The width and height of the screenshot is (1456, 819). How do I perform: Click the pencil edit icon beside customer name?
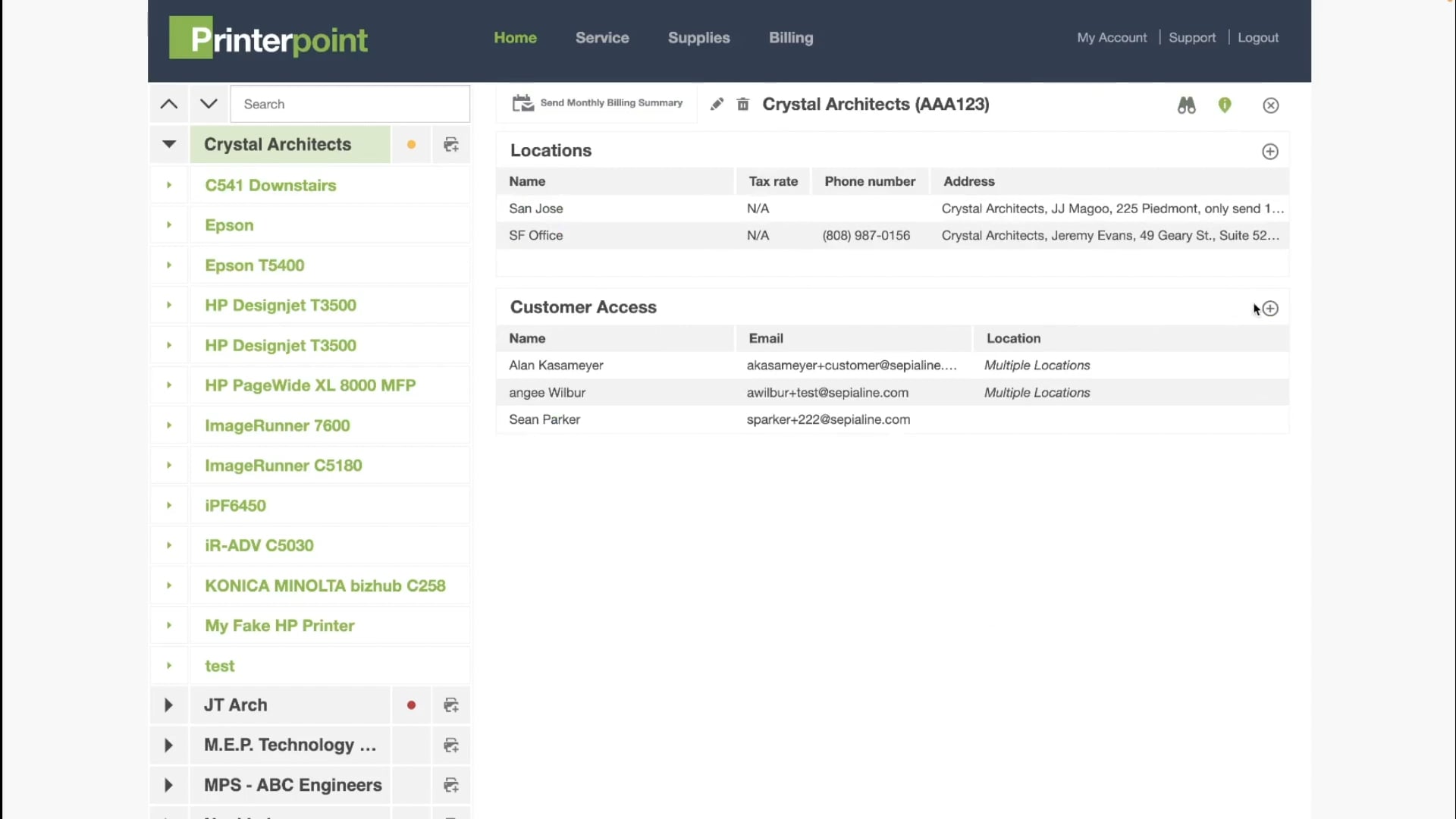click(x=717, y=105)
